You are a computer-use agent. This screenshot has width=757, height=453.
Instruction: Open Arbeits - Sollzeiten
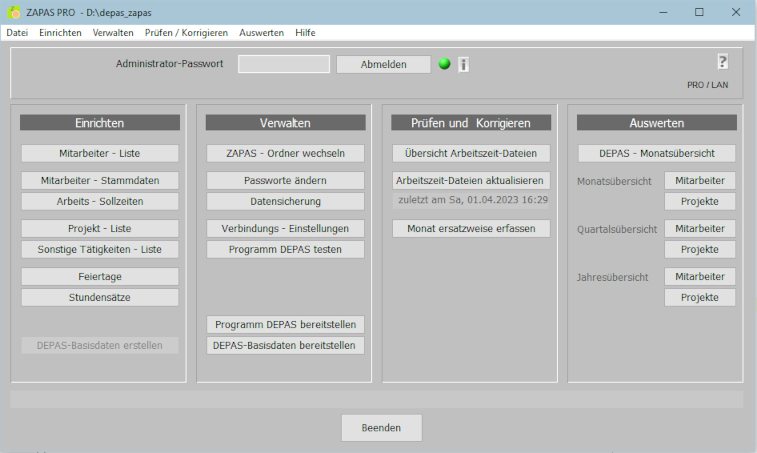[100, 201]
